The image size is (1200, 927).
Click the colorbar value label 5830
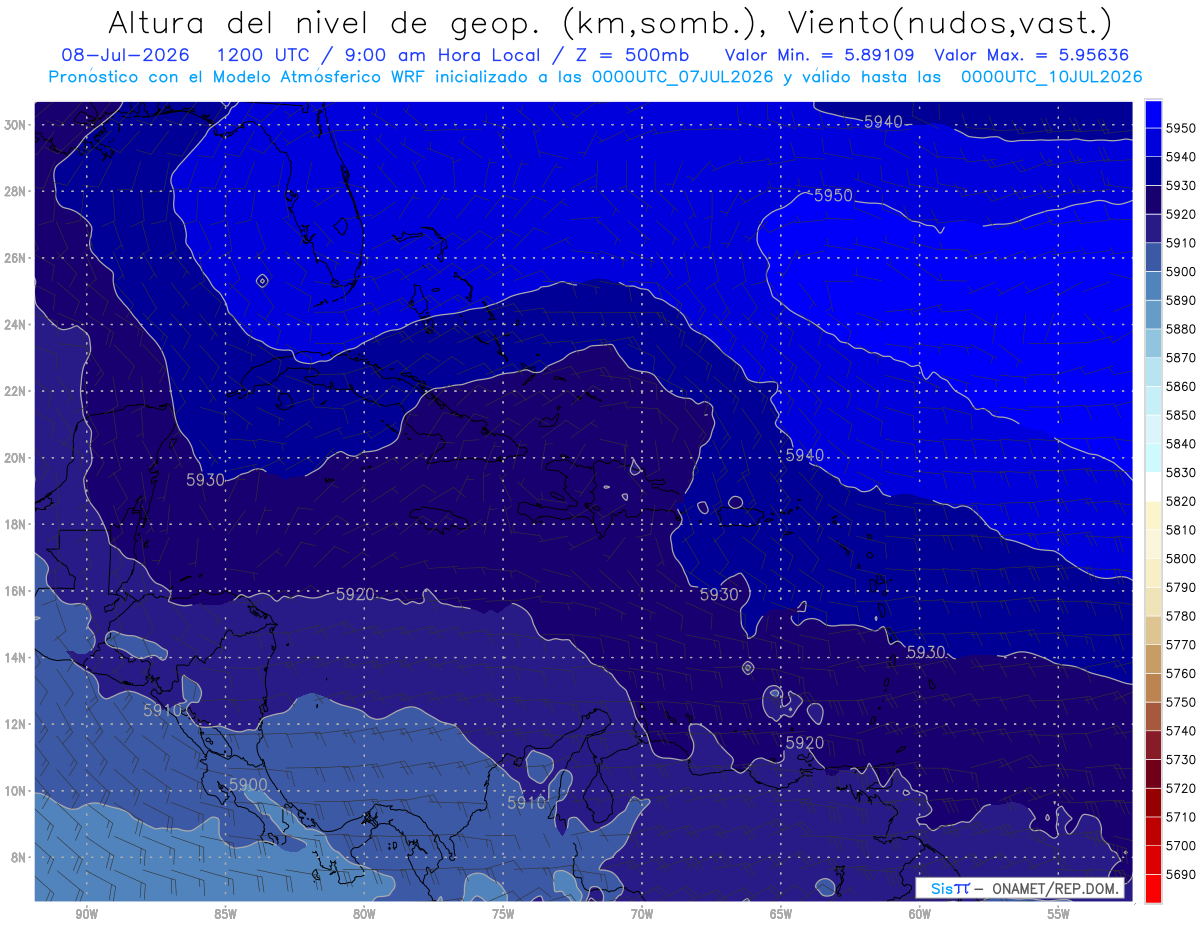[1181, 472]
